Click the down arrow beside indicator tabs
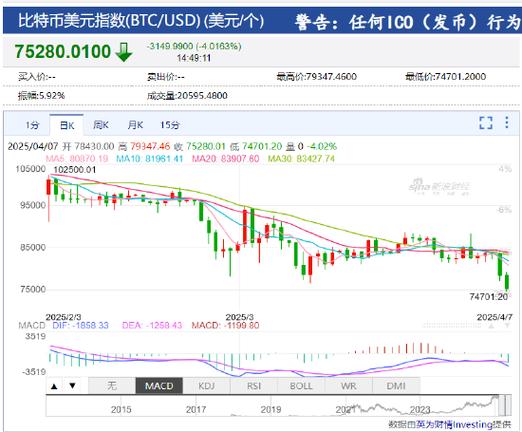 coord(72,386)
